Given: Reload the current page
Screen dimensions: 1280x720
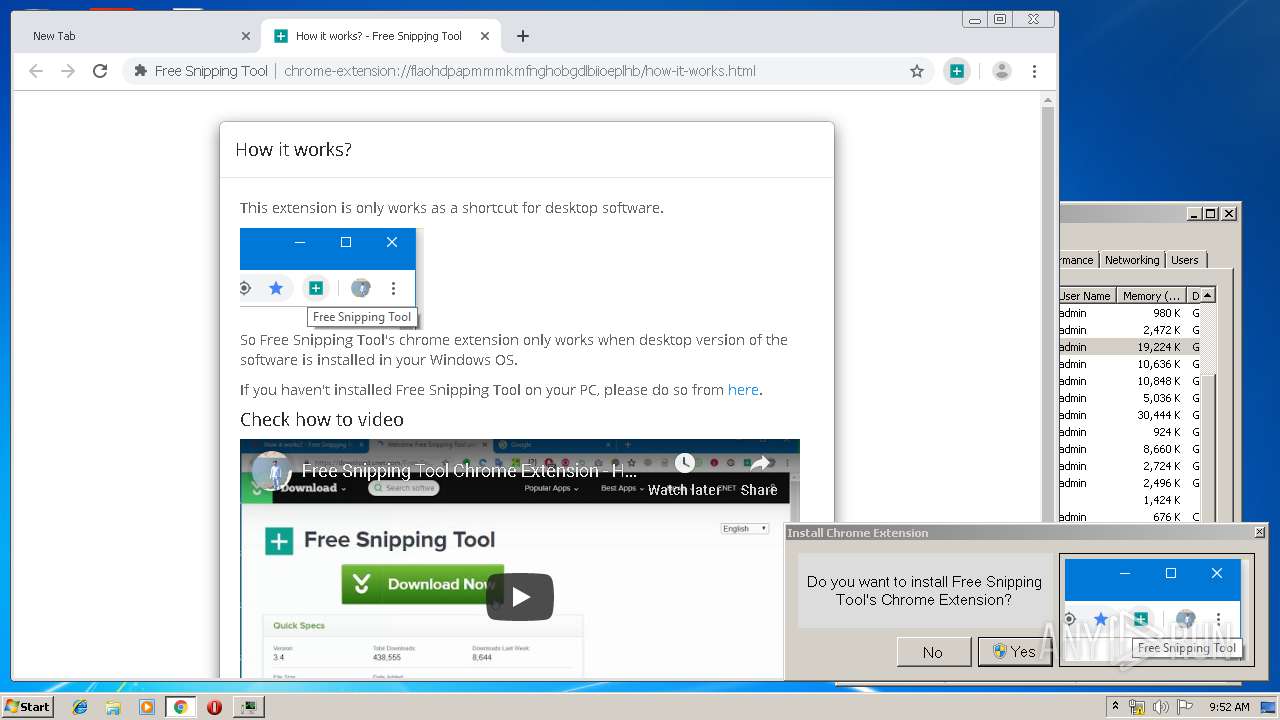Looking at the screenshot, I should [100, 71].
